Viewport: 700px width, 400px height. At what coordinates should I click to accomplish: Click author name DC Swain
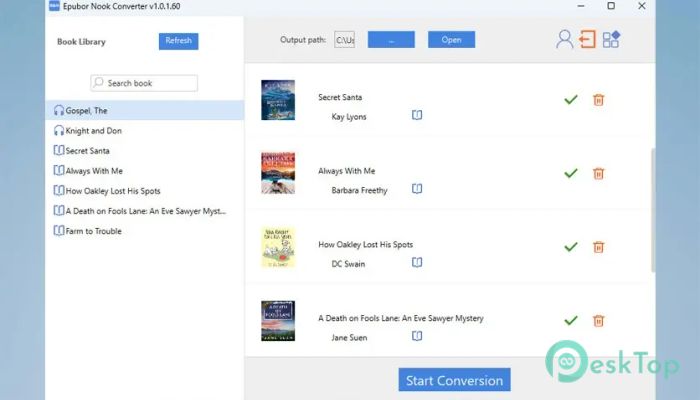click(x=348, y=264)
